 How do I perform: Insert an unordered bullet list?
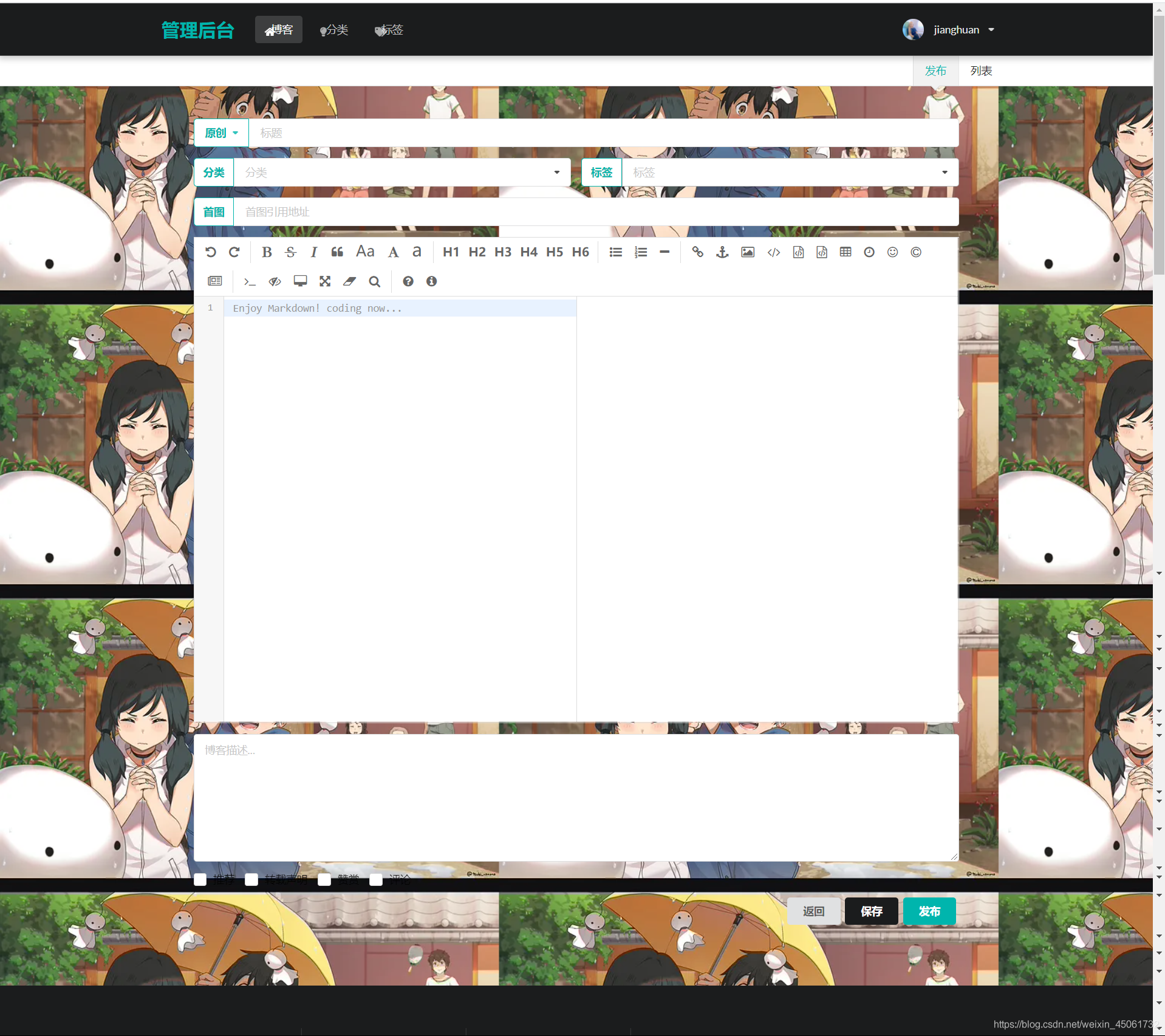pyautogui.click(x=616, y=252)
